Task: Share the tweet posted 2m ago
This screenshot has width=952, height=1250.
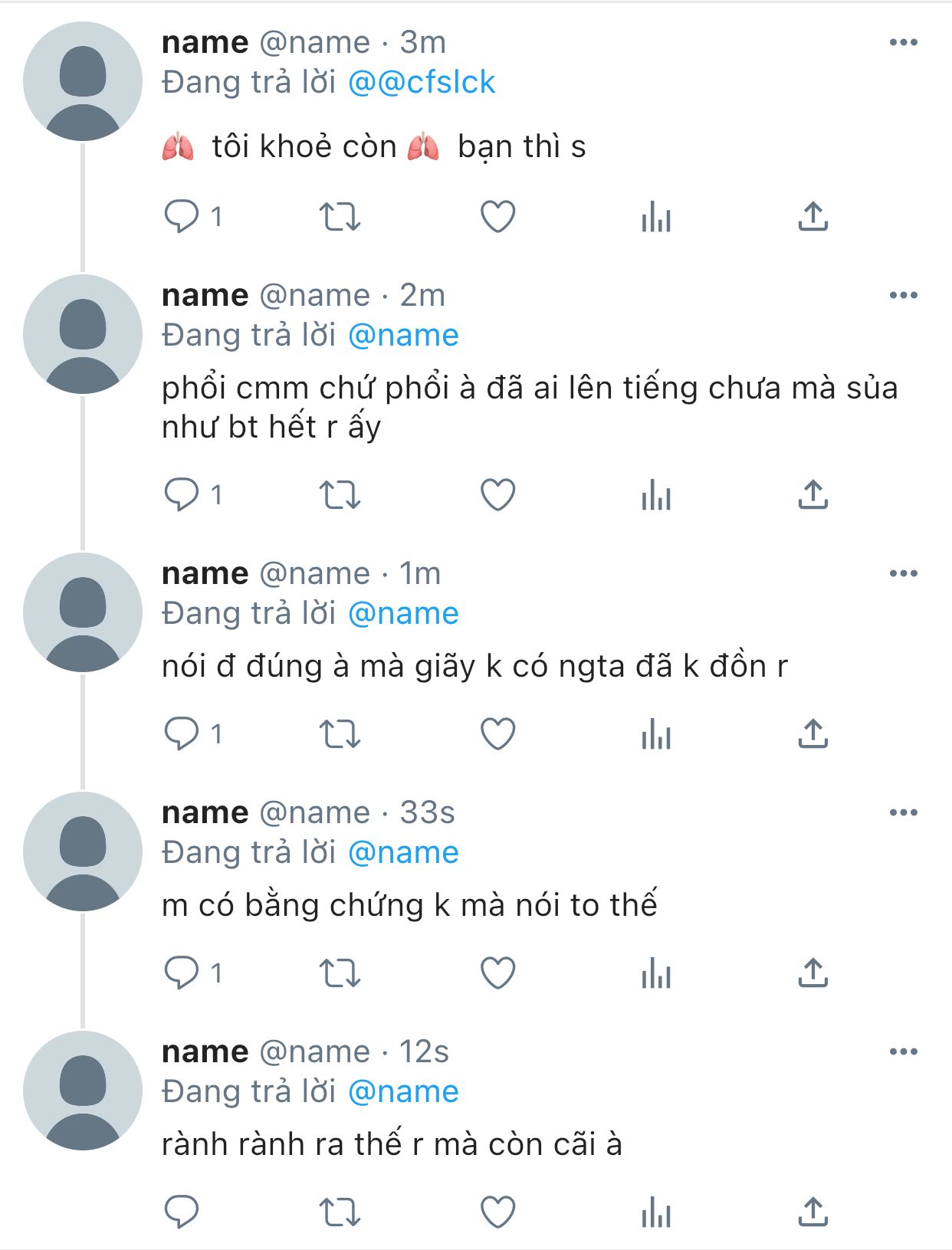Action: [x=812, y=495]
